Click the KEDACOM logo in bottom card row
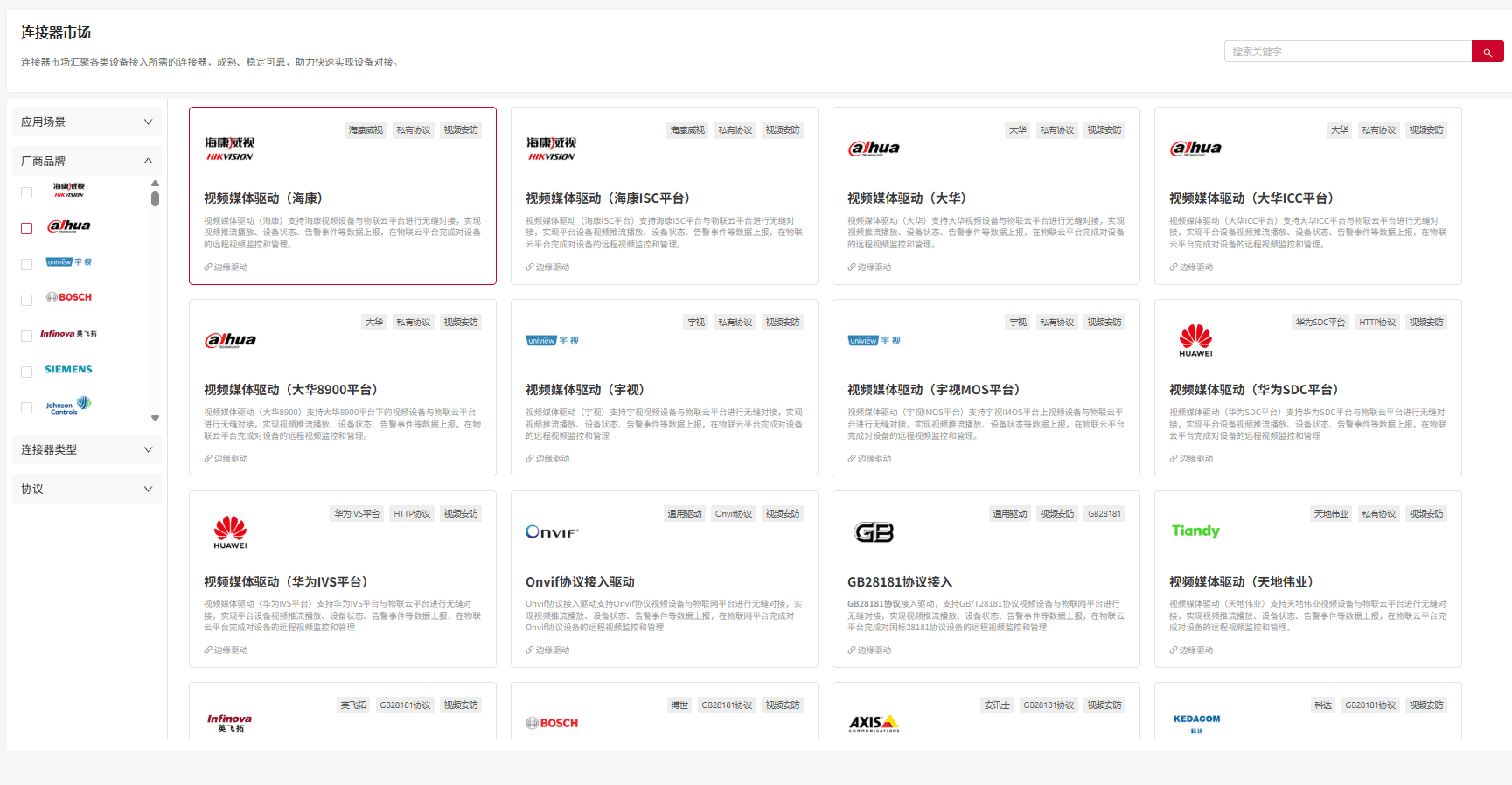The image size is (1512, 785). [1196, 723]
